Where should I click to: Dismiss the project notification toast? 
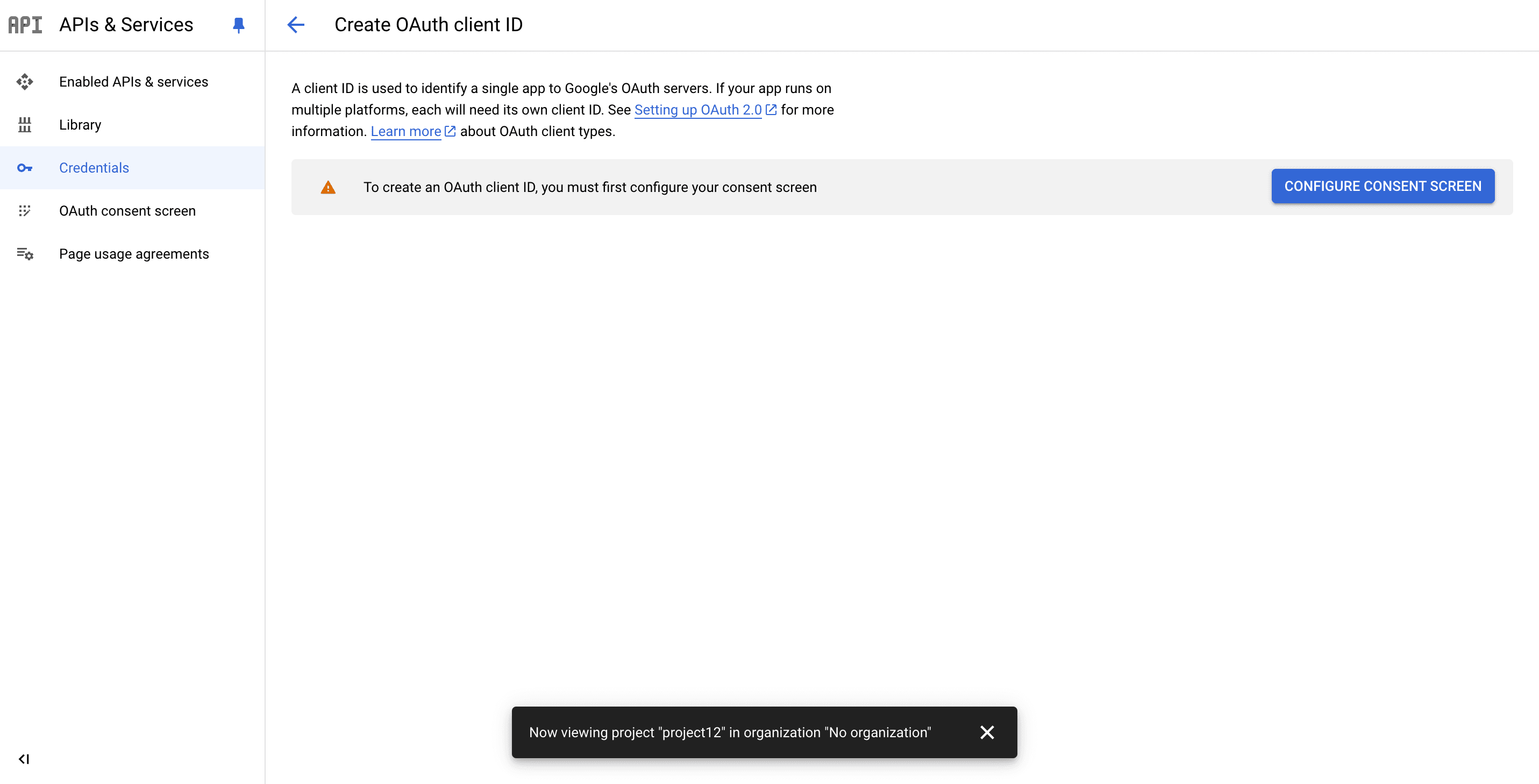click(987, 732)
